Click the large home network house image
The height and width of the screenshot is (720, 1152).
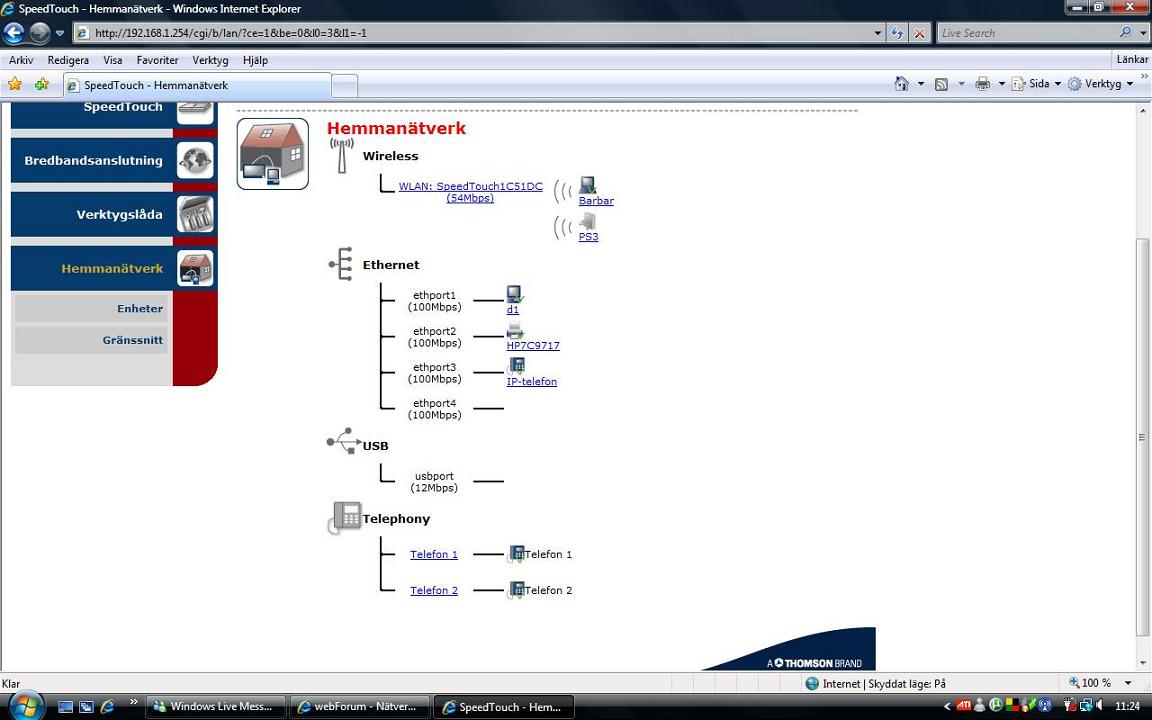pyautogui.click(x=273, y=154)
